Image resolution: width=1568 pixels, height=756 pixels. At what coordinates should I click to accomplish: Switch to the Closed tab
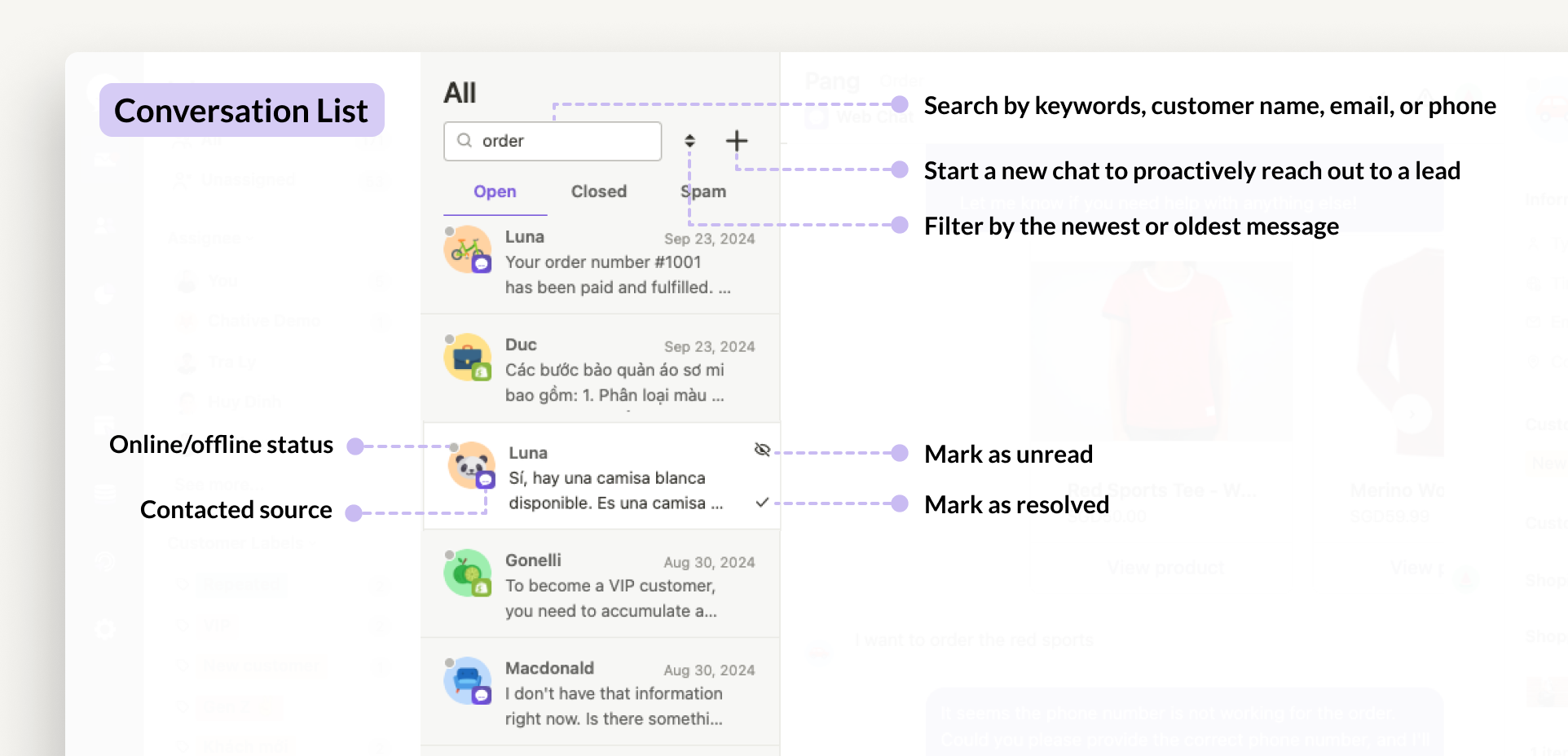[598, 191]
